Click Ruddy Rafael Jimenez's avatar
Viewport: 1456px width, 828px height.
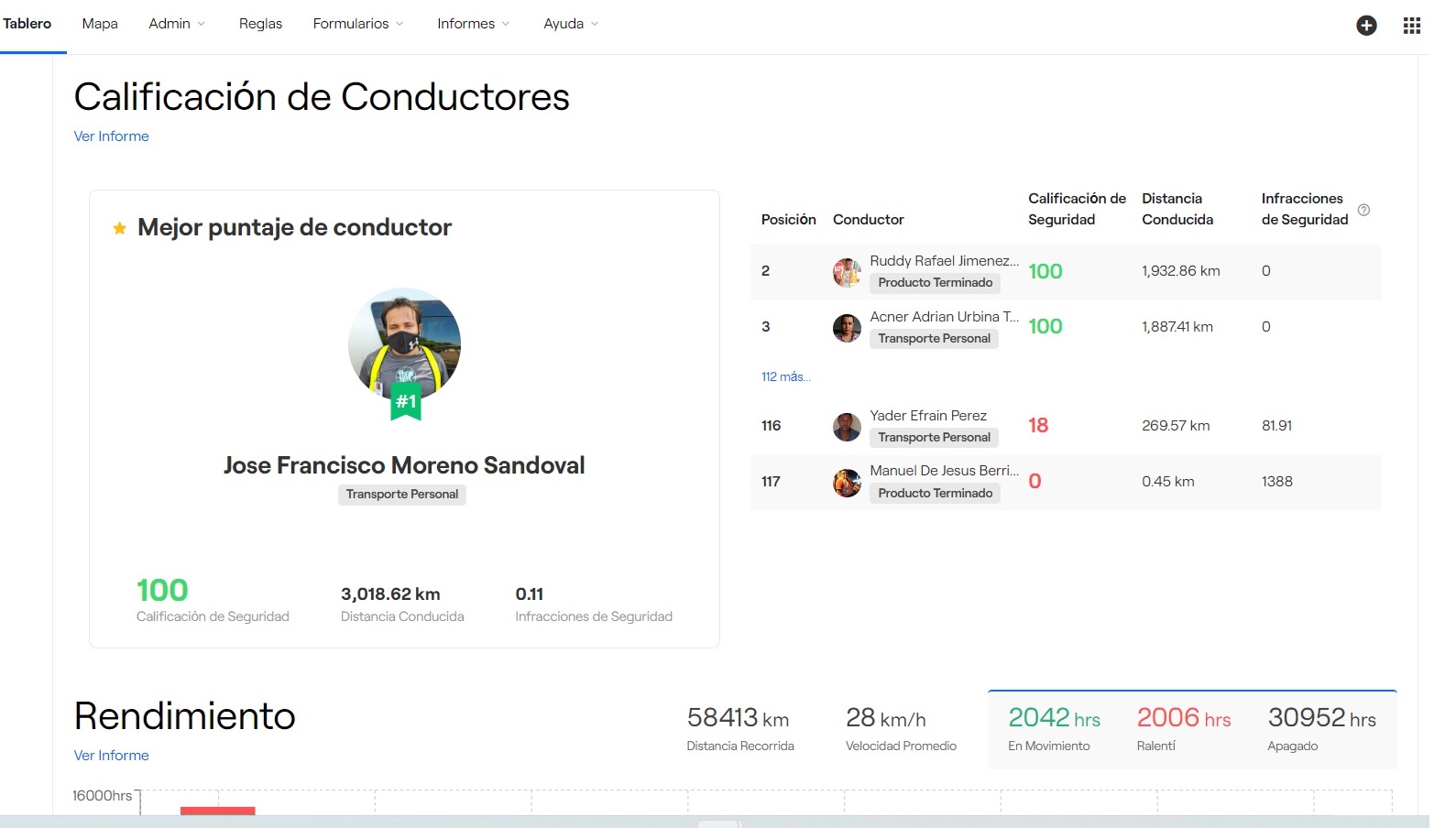pyautogui.click(x=847, y=272)
